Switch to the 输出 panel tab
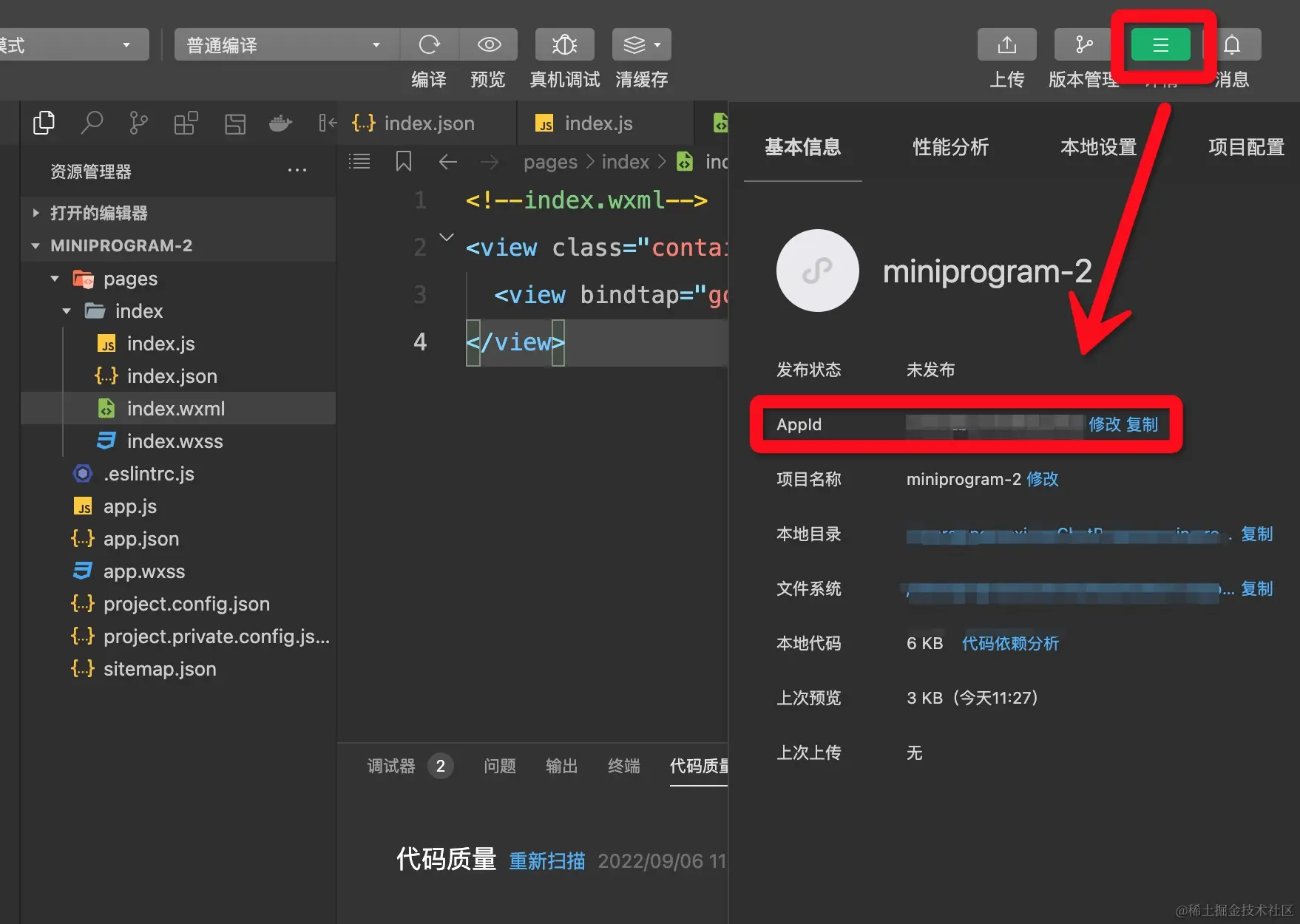1300x924 pixels. point(562,766)
